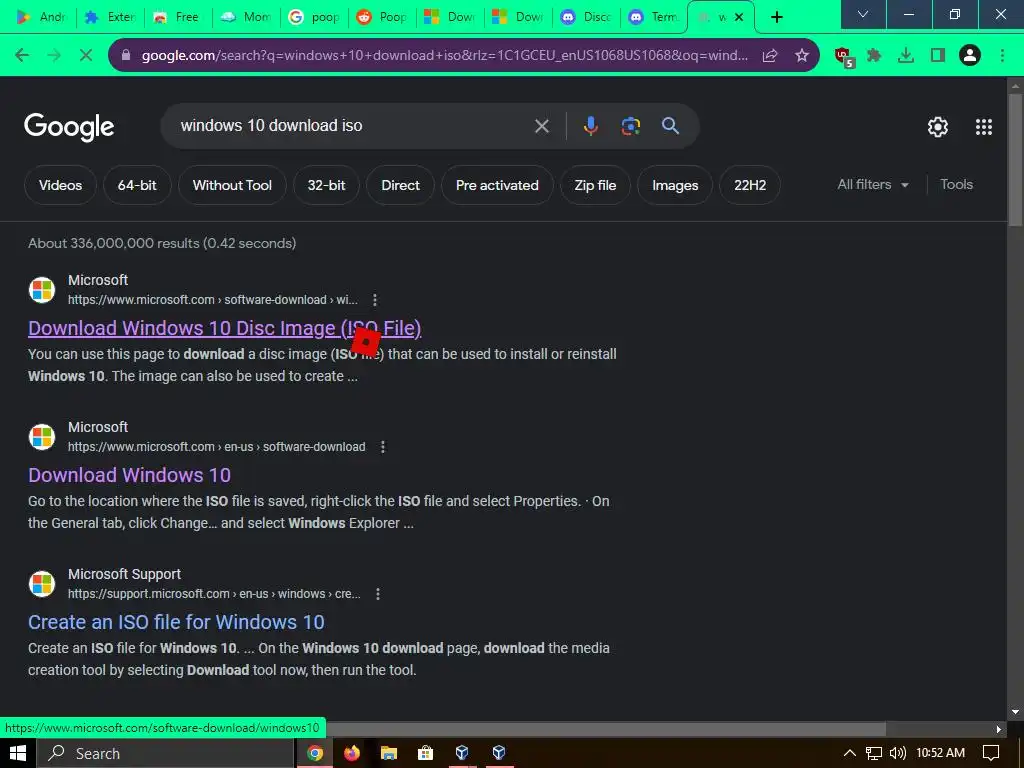The height and width of the screenshot is (768, 1024).
Task: Click the browser back arrow
Action: pyautogui.click(x=22, y=56)
